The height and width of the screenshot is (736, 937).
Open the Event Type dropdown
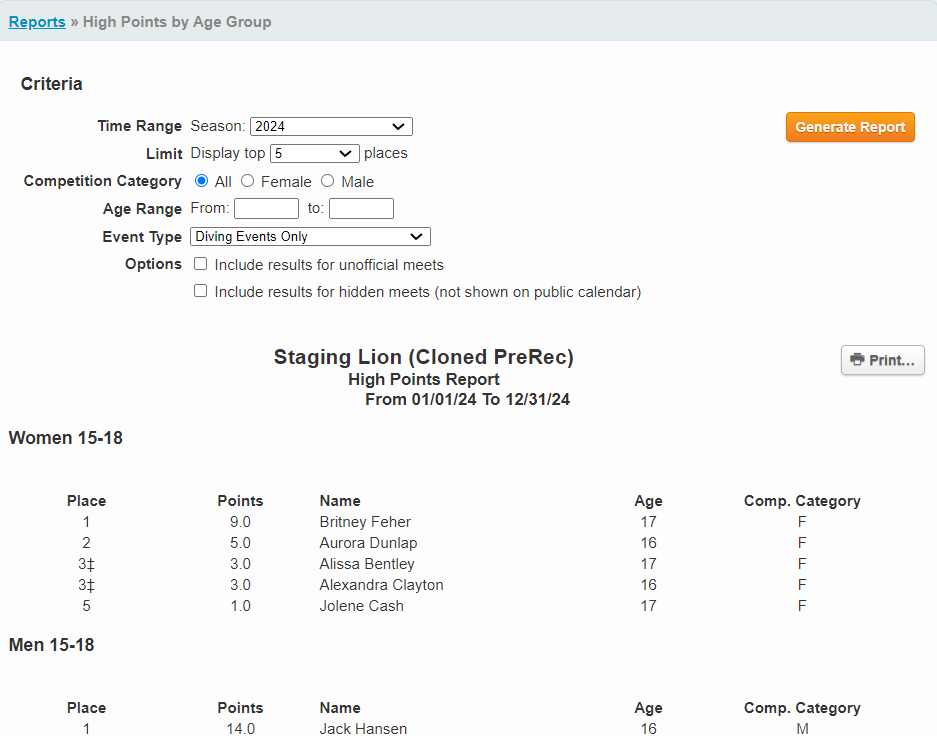pyautogui.click(x=310, y=237)
